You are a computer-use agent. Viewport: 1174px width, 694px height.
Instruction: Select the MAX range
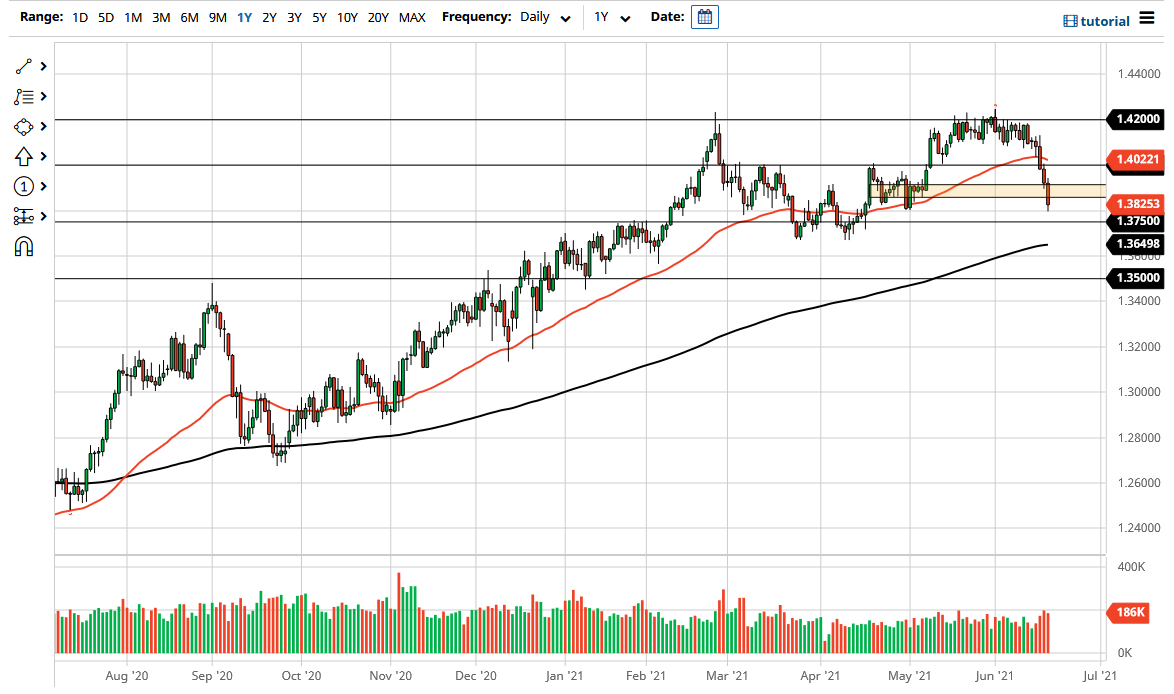pos(411,17)
